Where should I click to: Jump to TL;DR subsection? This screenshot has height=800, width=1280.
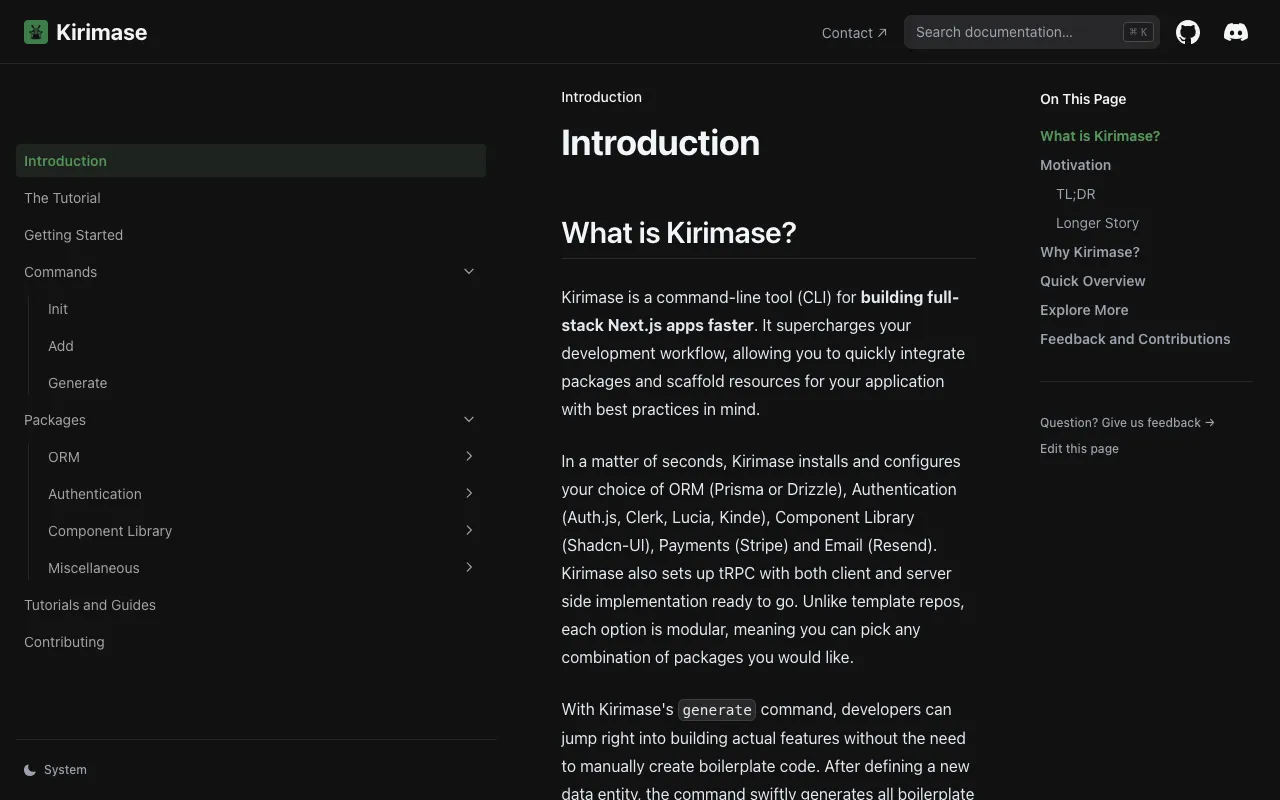click(x=1076, y=194)
